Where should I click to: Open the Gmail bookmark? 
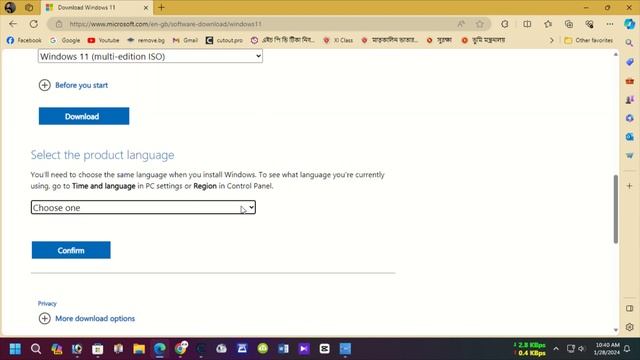[x=185, y=40]
